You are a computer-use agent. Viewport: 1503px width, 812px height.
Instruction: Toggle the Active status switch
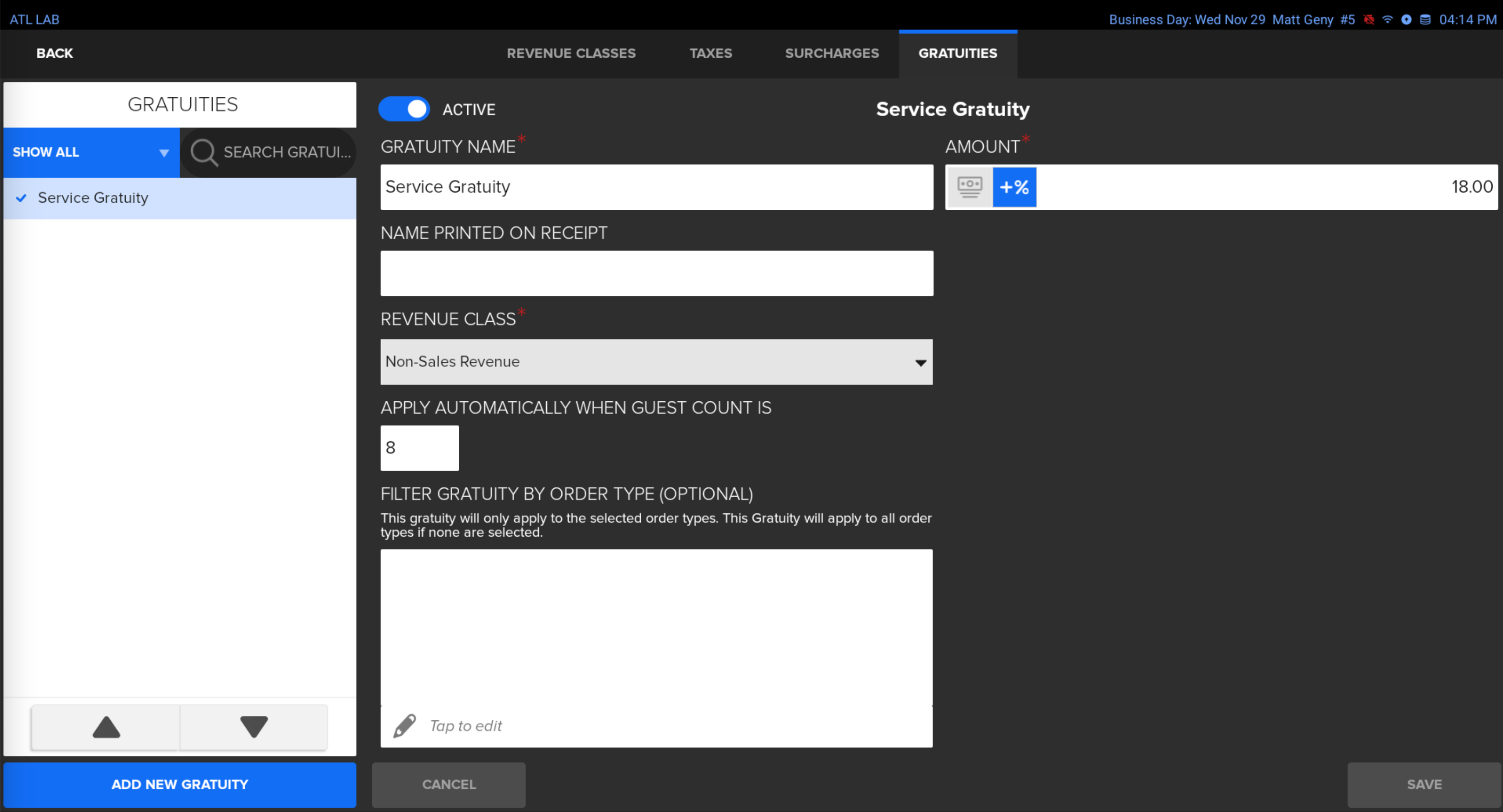(x=405, y=109)
